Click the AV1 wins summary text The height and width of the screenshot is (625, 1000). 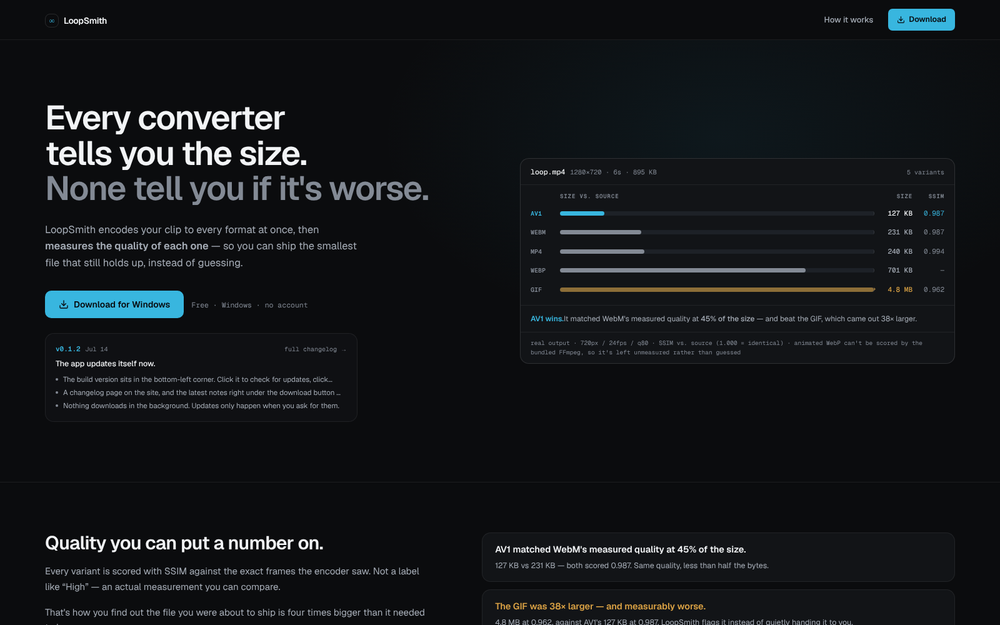pyautogui.click(x=546, y=319)
